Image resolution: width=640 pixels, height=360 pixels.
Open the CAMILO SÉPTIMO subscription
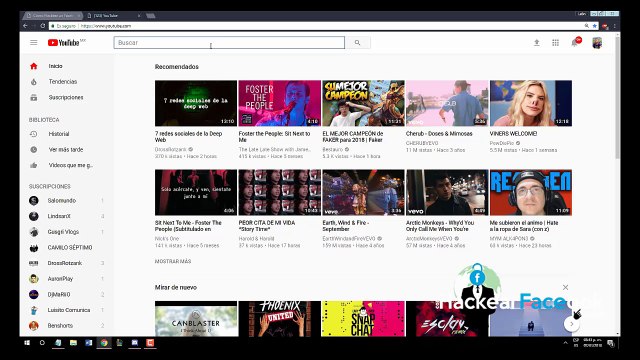pos(67,247)
